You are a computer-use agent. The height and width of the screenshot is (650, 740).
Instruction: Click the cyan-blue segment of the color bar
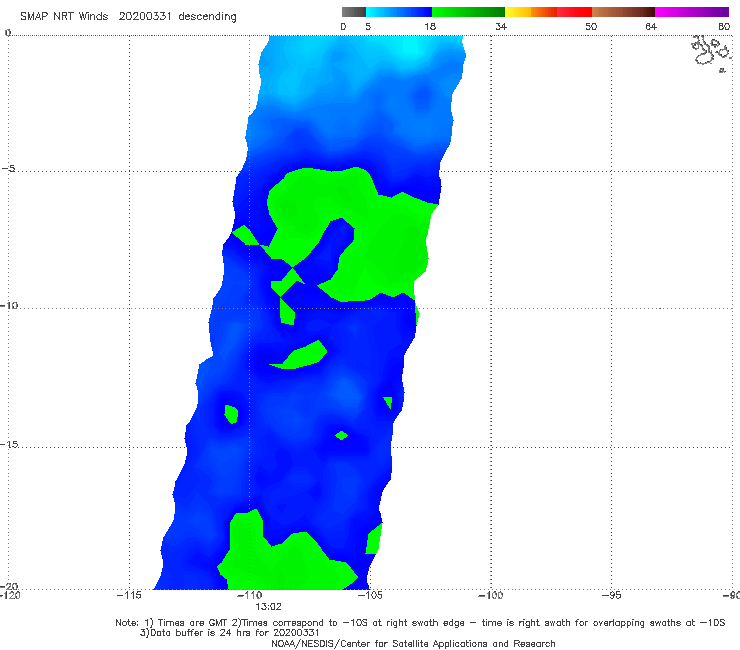(399, 12)
